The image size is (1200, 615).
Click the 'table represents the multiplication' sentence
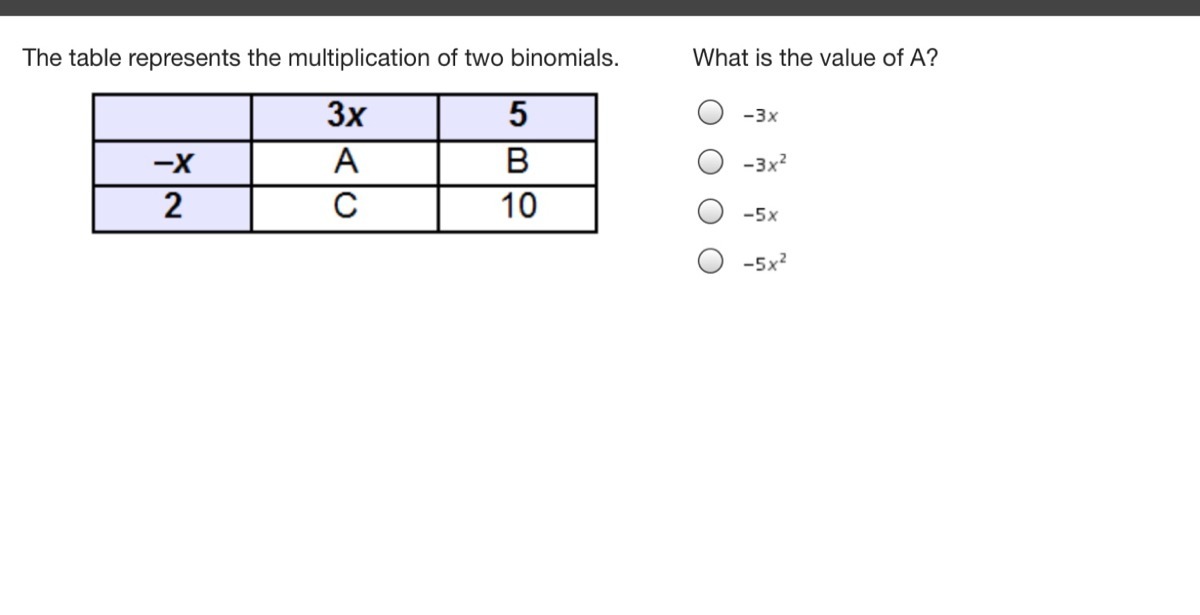point(321,58)
